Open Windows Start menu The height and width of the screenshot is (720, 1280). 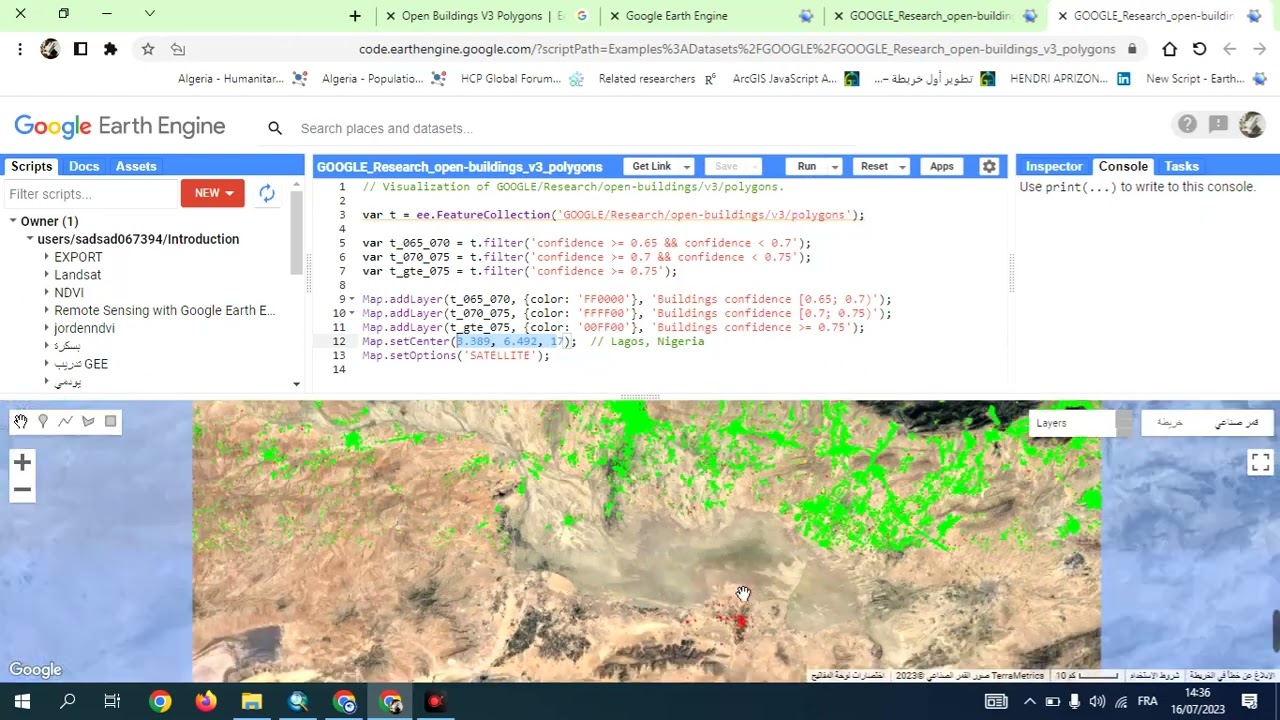click(x=22, y=702)
